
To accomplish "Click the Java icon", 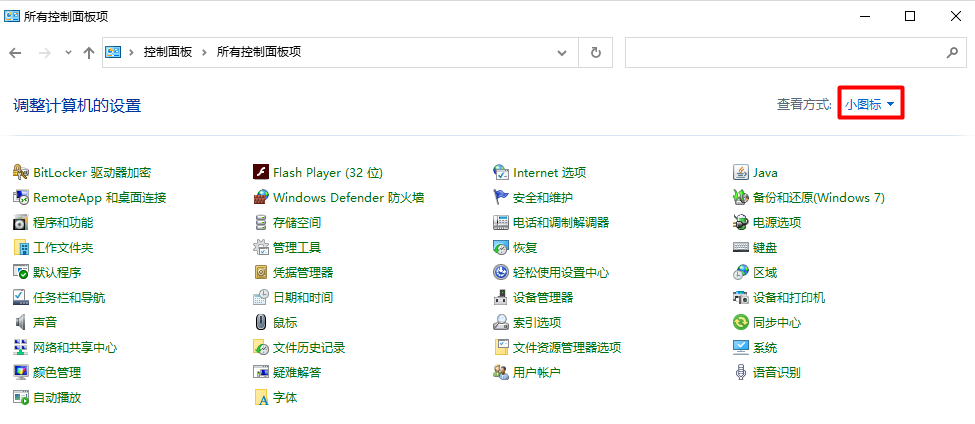I will coord(740,172).
